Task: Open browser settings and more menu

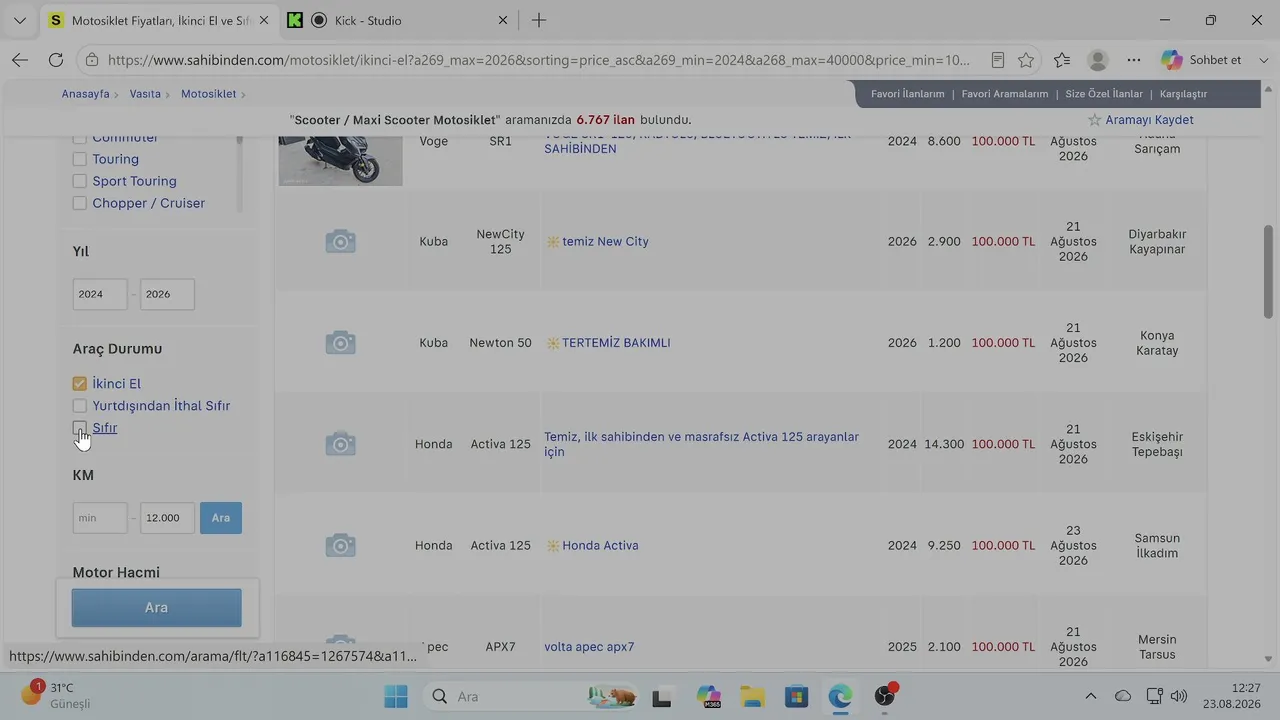Action: pos(1134,60)
